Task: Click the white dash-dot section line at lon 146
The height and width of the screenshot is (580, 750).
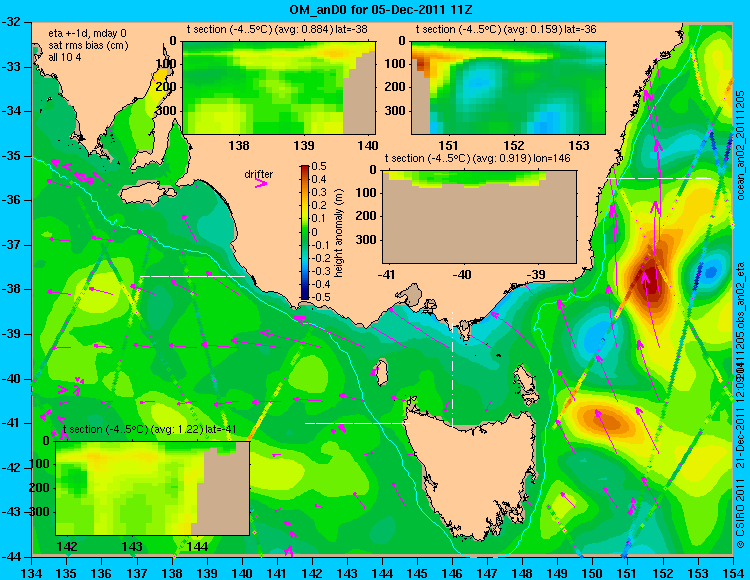Action: 452,368
